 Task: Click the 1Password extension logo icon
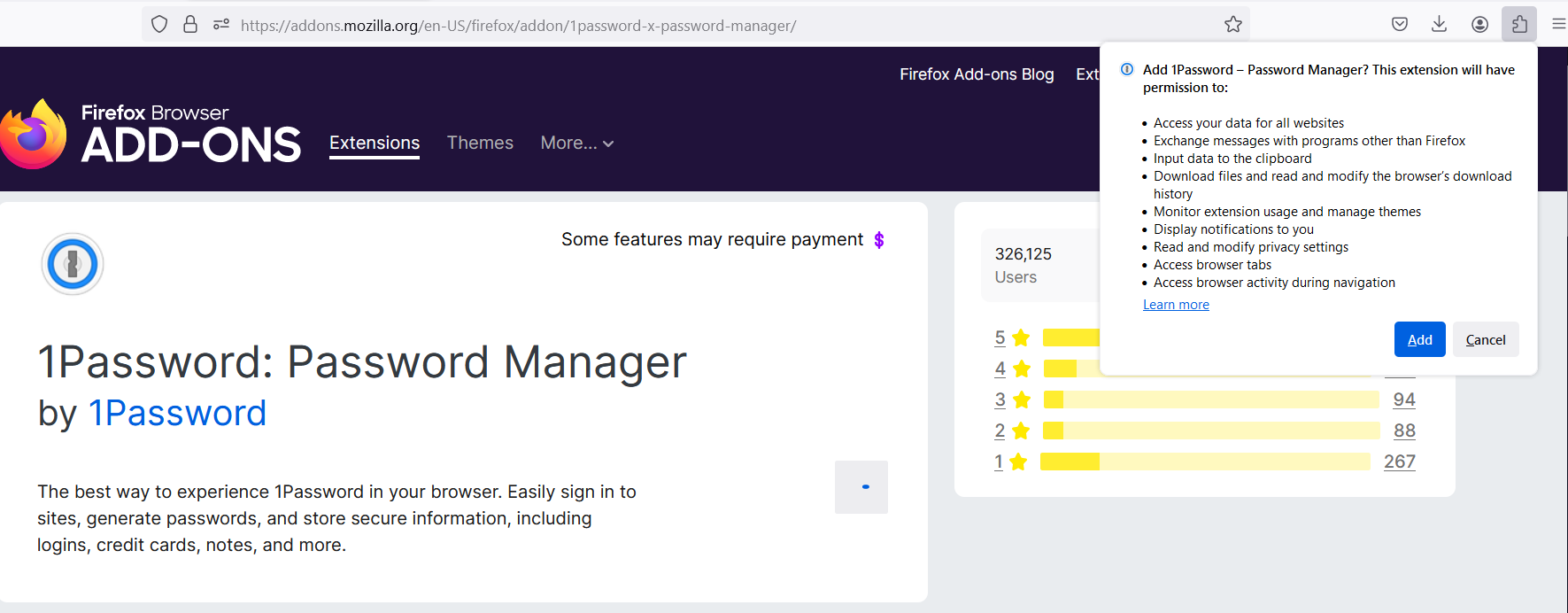point(73,264)
